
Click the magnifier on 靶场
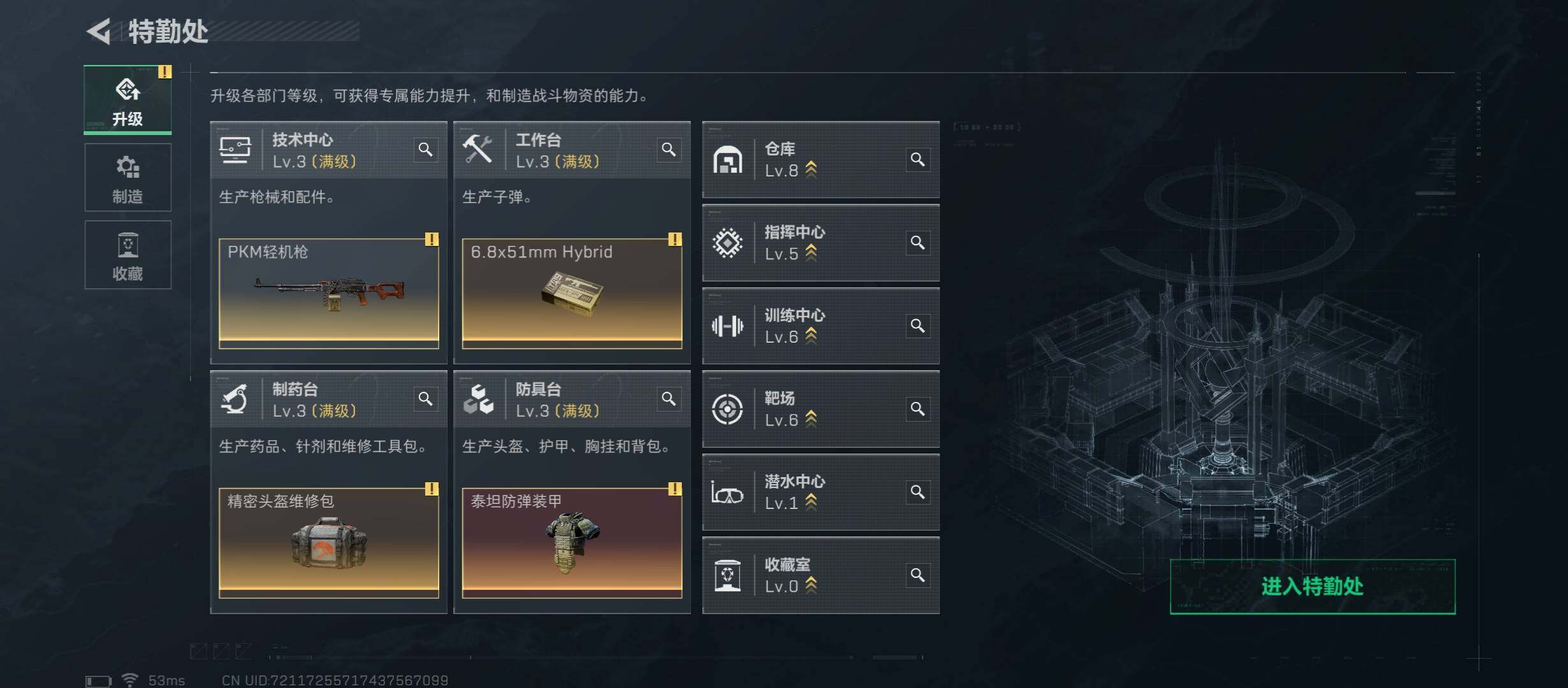point(918,409)
